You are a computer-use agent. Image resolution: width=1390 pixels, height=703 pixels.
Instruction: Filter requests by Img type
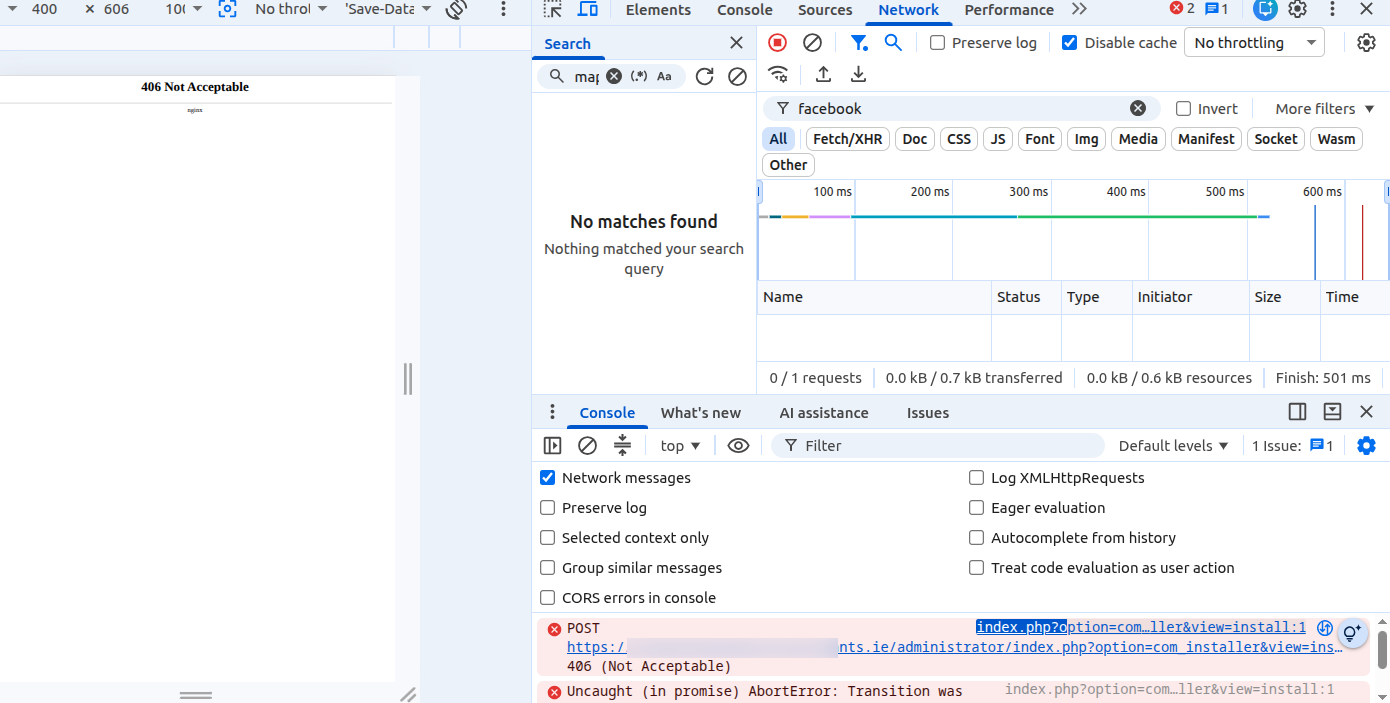[1087, 139]
